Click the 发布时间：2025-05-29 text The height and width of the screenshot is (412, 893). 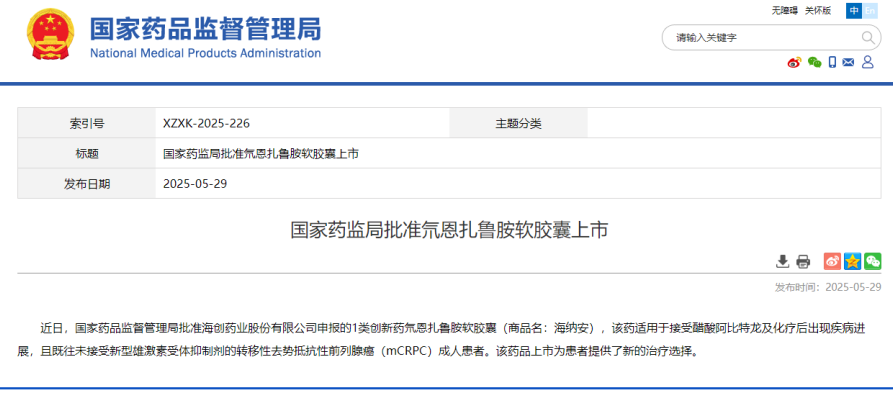828,287
